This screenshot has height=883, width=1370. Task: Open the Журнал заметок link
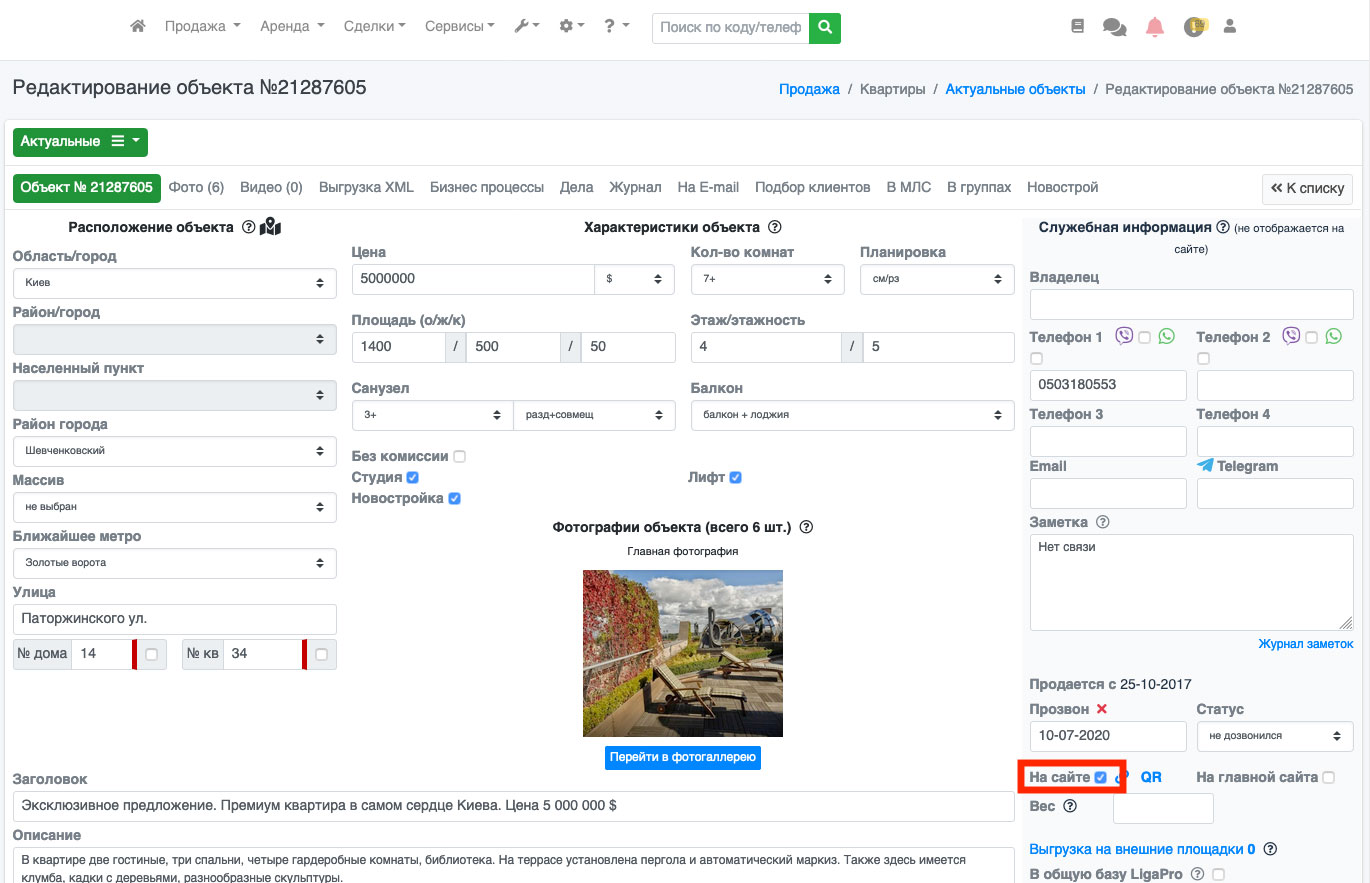(x=1305, y=644)
